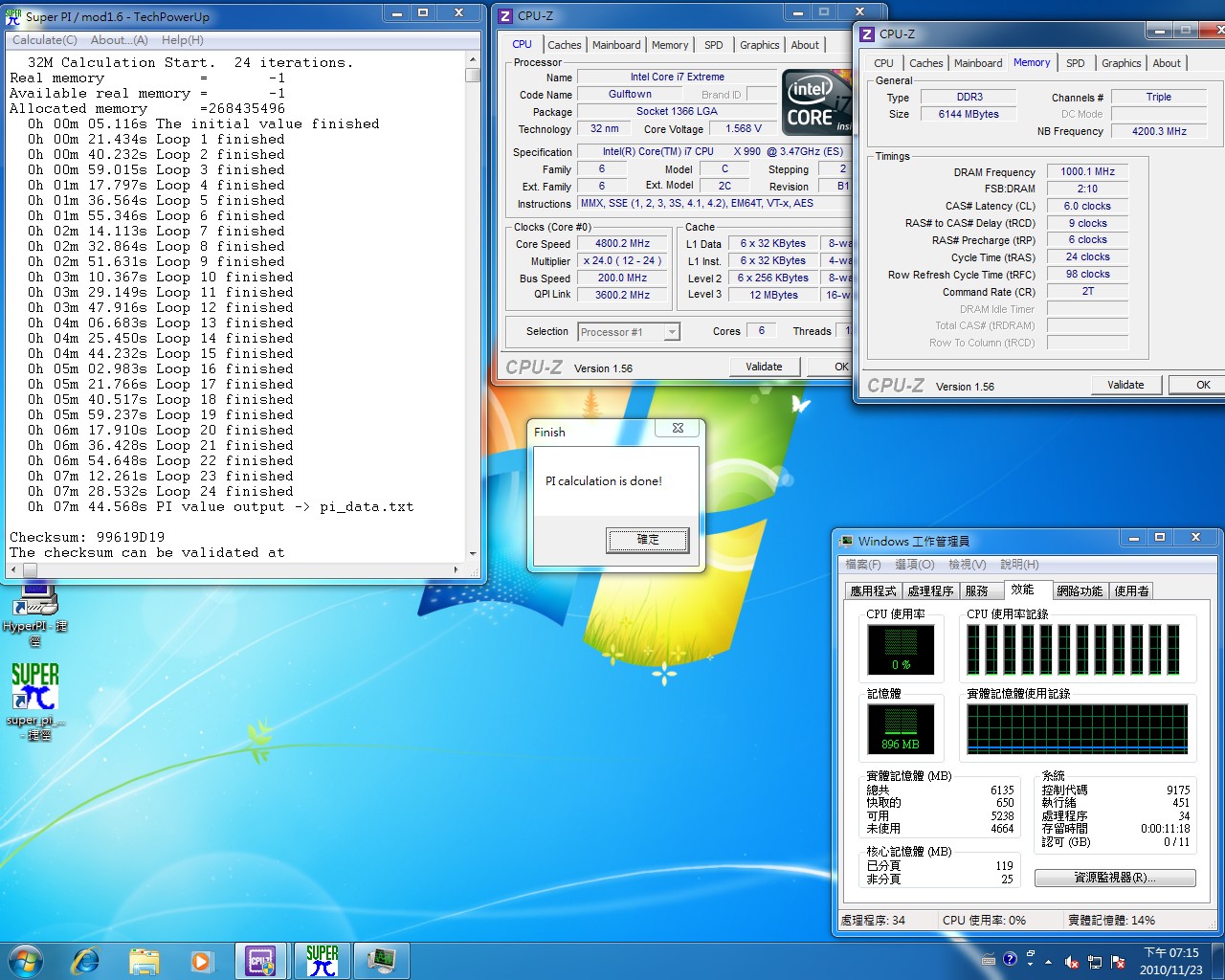Click the on-screen keyboard tray icon
1225x980 pixels.
coord(989,960)
